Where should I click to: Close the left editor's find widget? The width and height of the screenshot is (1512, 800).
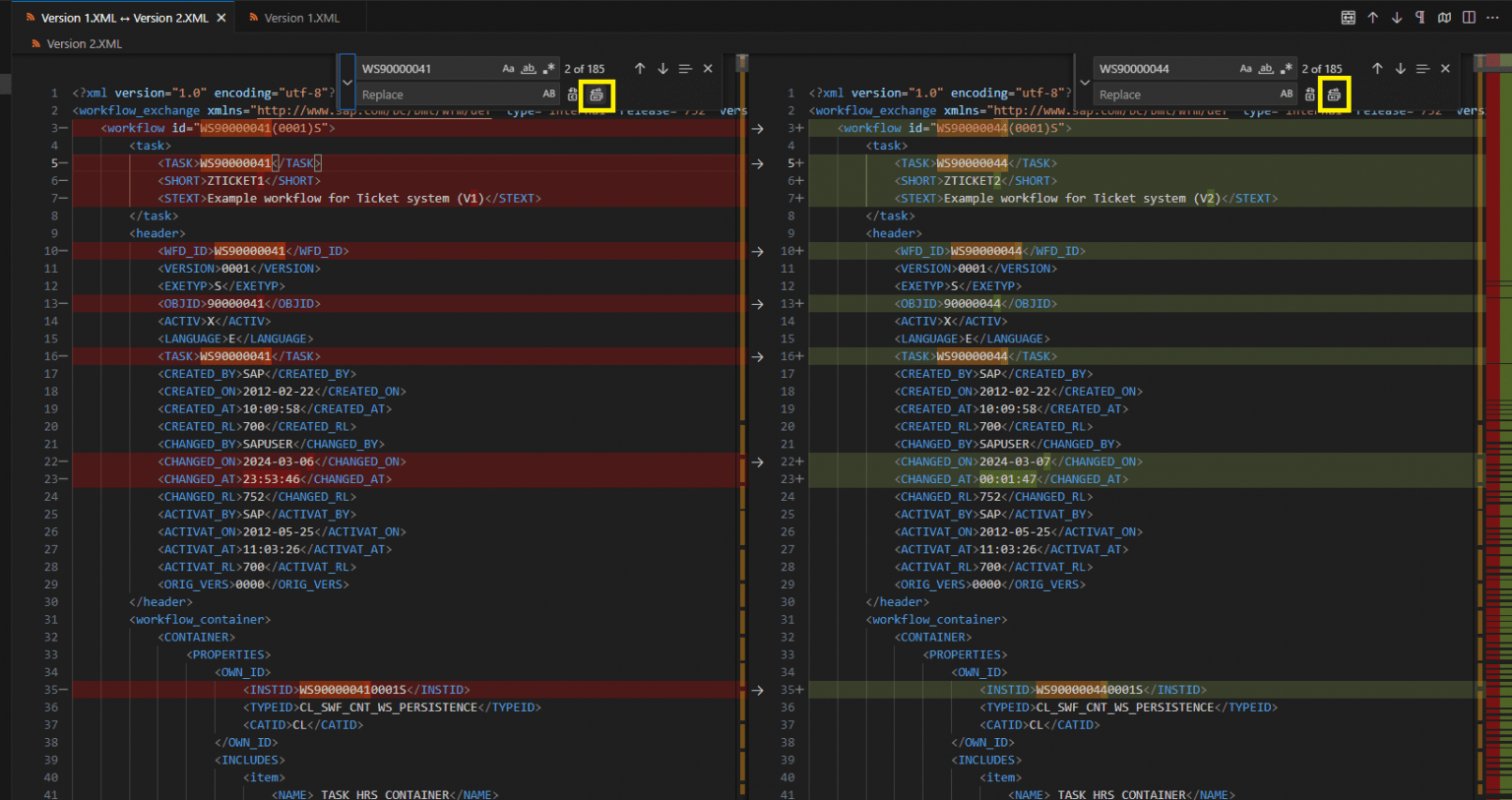pos(708,68)
